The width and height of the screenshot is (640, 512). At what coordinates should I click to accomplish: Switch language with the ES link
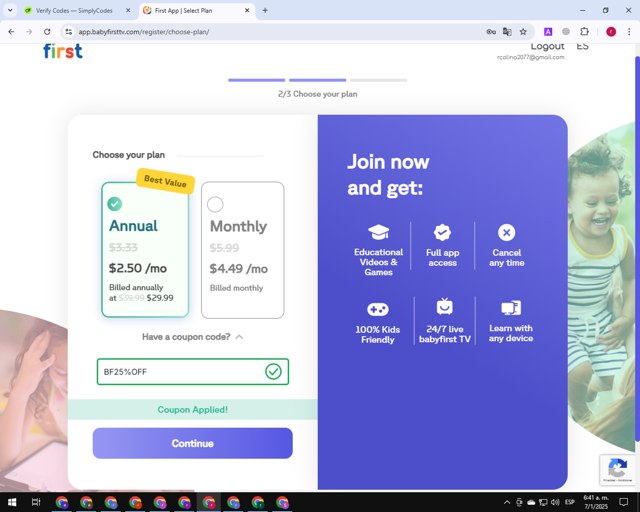582,47
